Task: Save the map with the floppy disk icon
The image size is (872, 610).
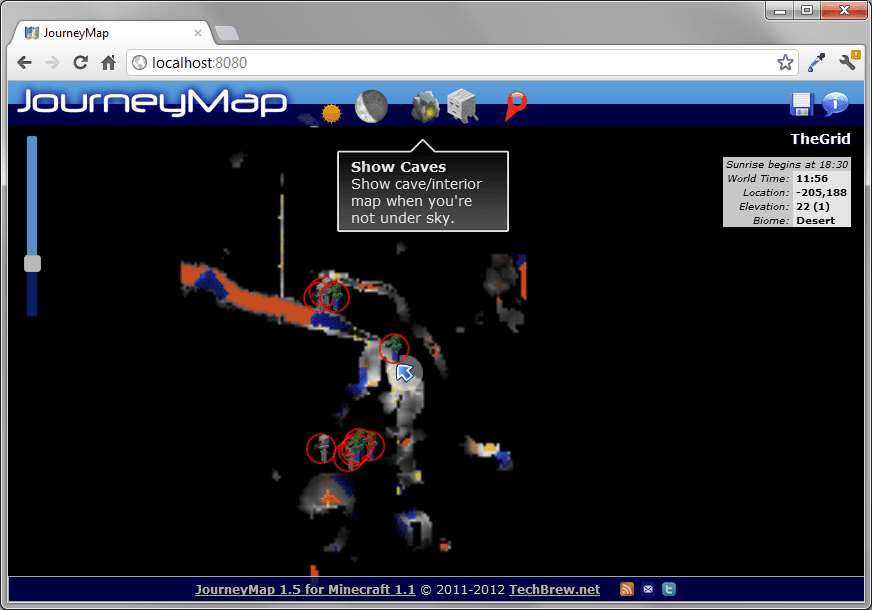Action: coord(801,105)
